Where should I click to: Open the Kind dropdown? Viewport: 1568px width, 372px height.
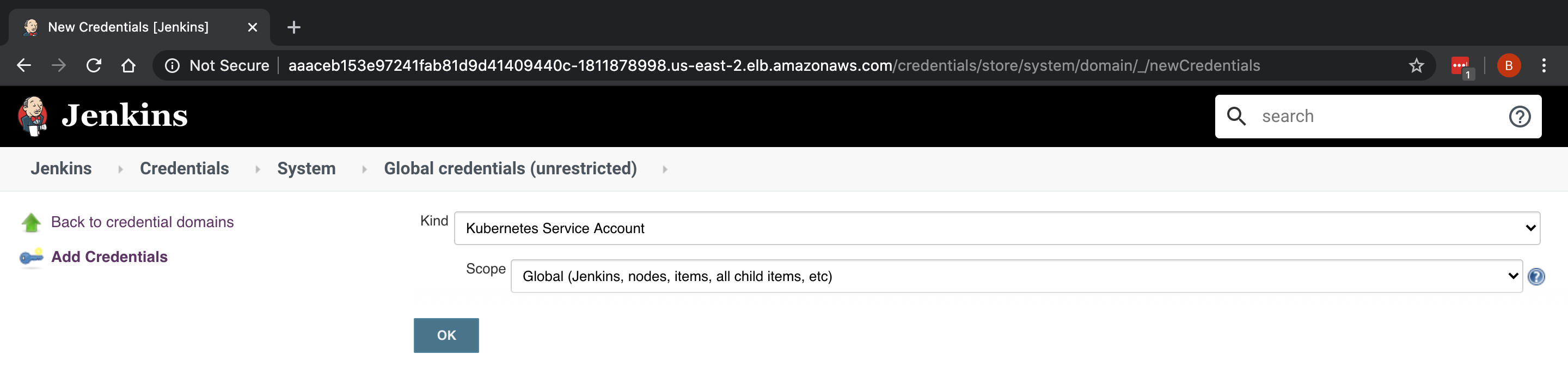tap(996, 228)
